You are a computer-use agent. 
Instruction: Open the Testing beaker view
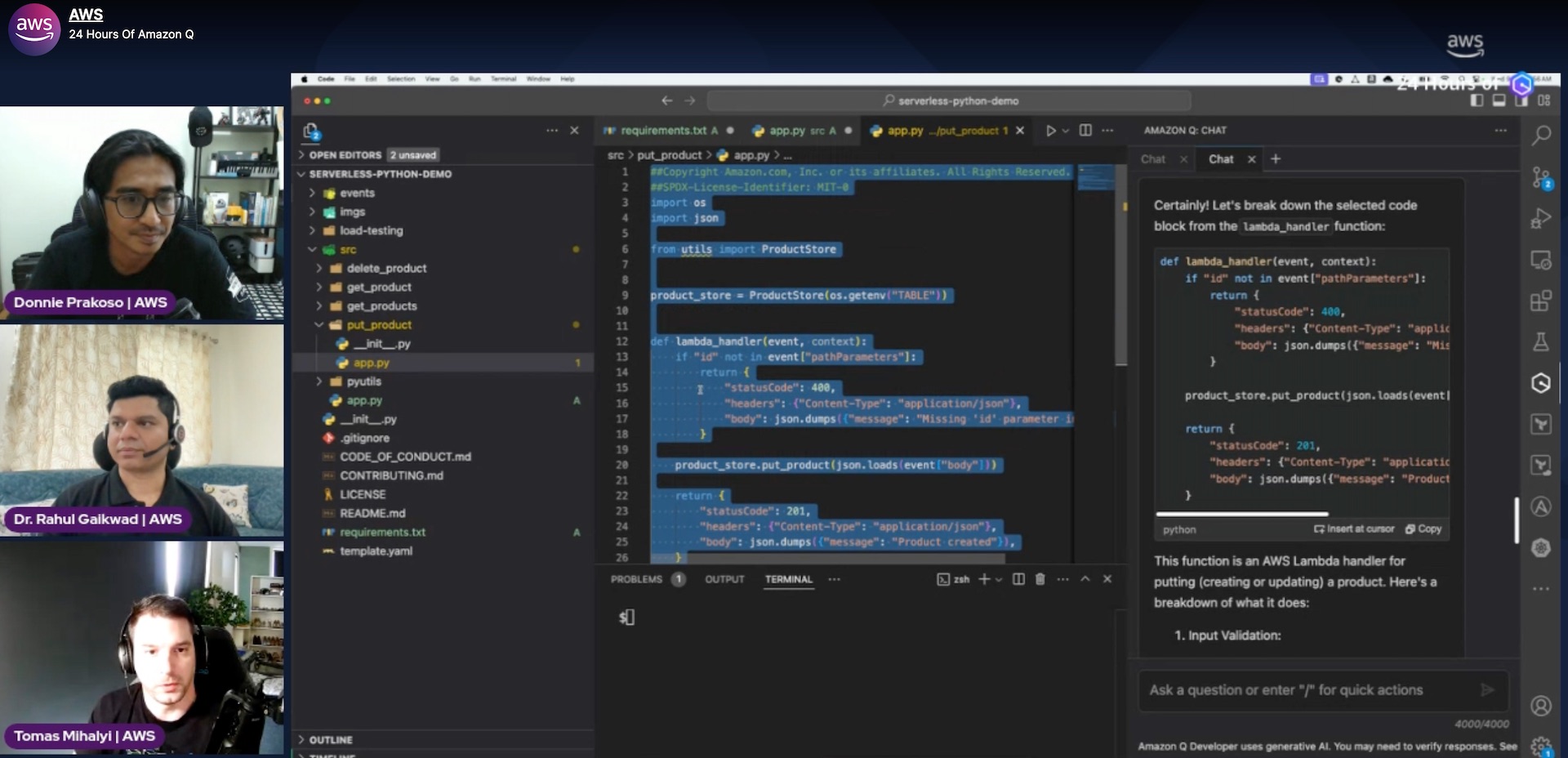[x=1541, y=341]
